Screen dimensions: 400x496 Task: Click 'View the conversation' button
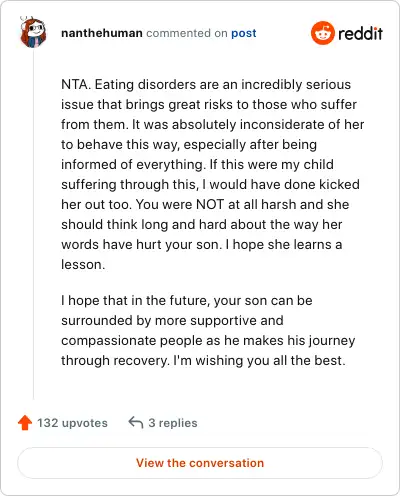click(200, 463)
